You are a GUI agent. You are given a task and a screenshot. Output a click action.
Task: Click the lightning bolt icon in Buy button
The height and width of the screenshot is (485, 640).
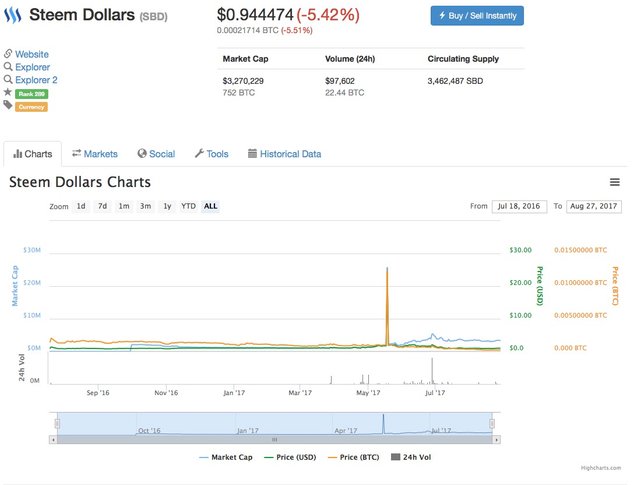[442, 16]
